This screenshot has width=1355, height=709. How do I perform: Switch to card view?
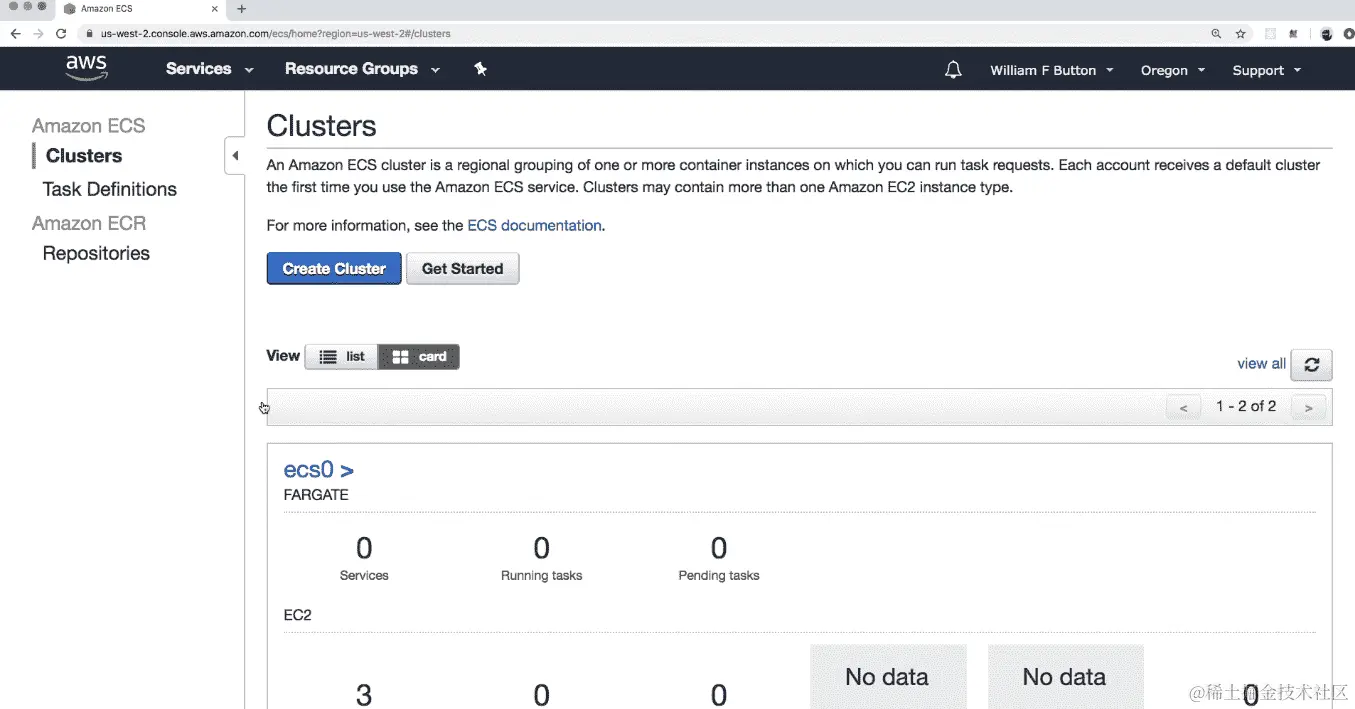tap(419, 357)
